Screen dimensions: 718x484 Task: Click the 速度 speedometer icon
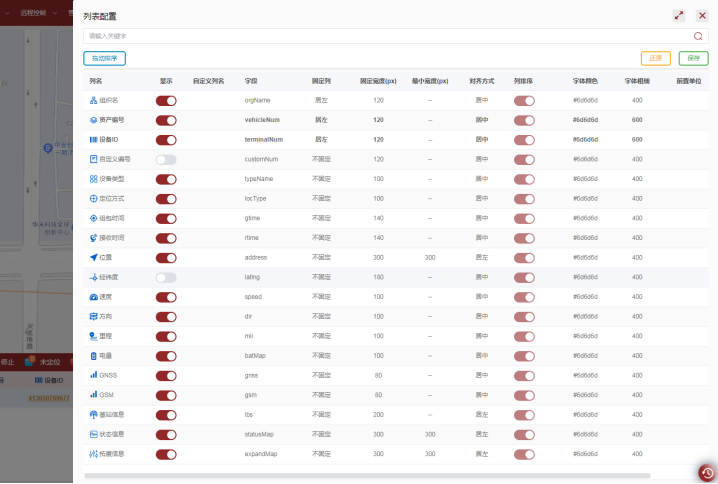[93, 297]
